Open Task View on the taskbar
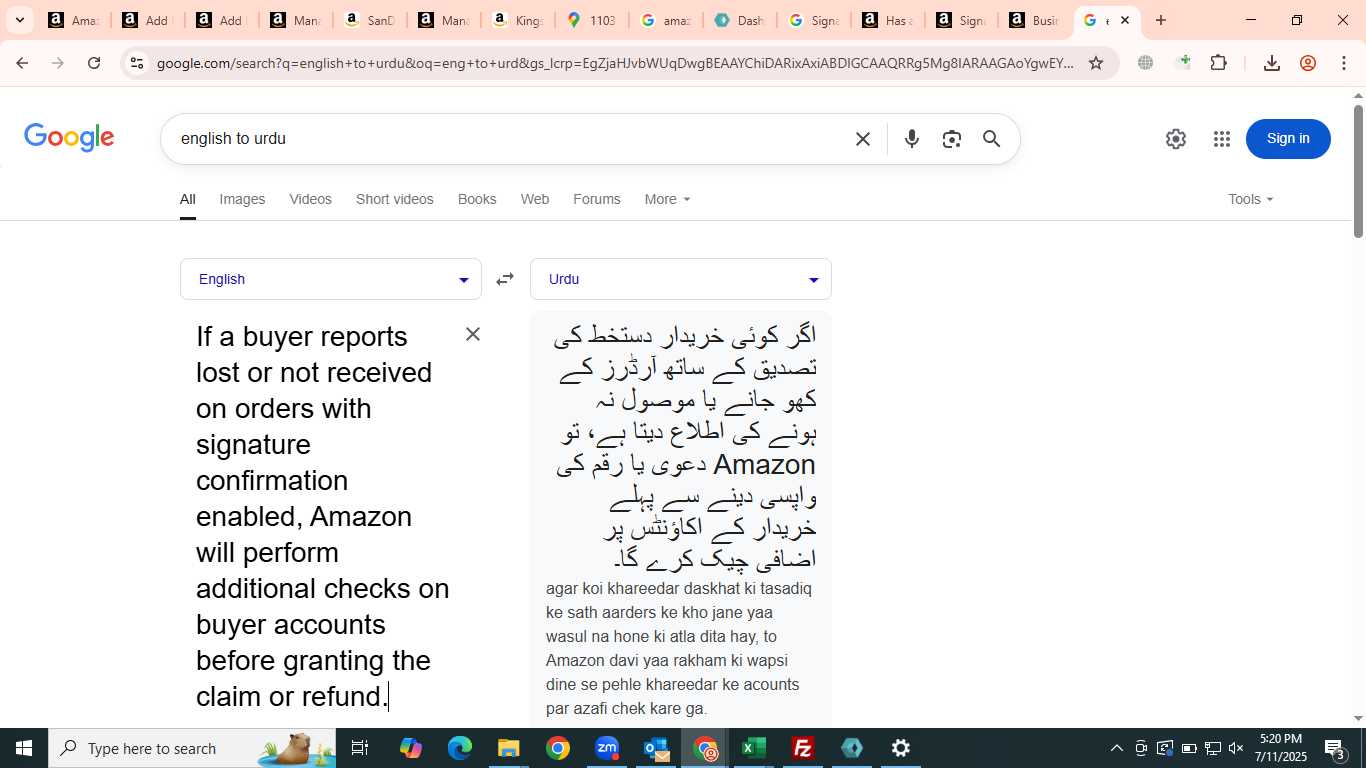The image size is (1366, 768). click(x=360, y=748)
